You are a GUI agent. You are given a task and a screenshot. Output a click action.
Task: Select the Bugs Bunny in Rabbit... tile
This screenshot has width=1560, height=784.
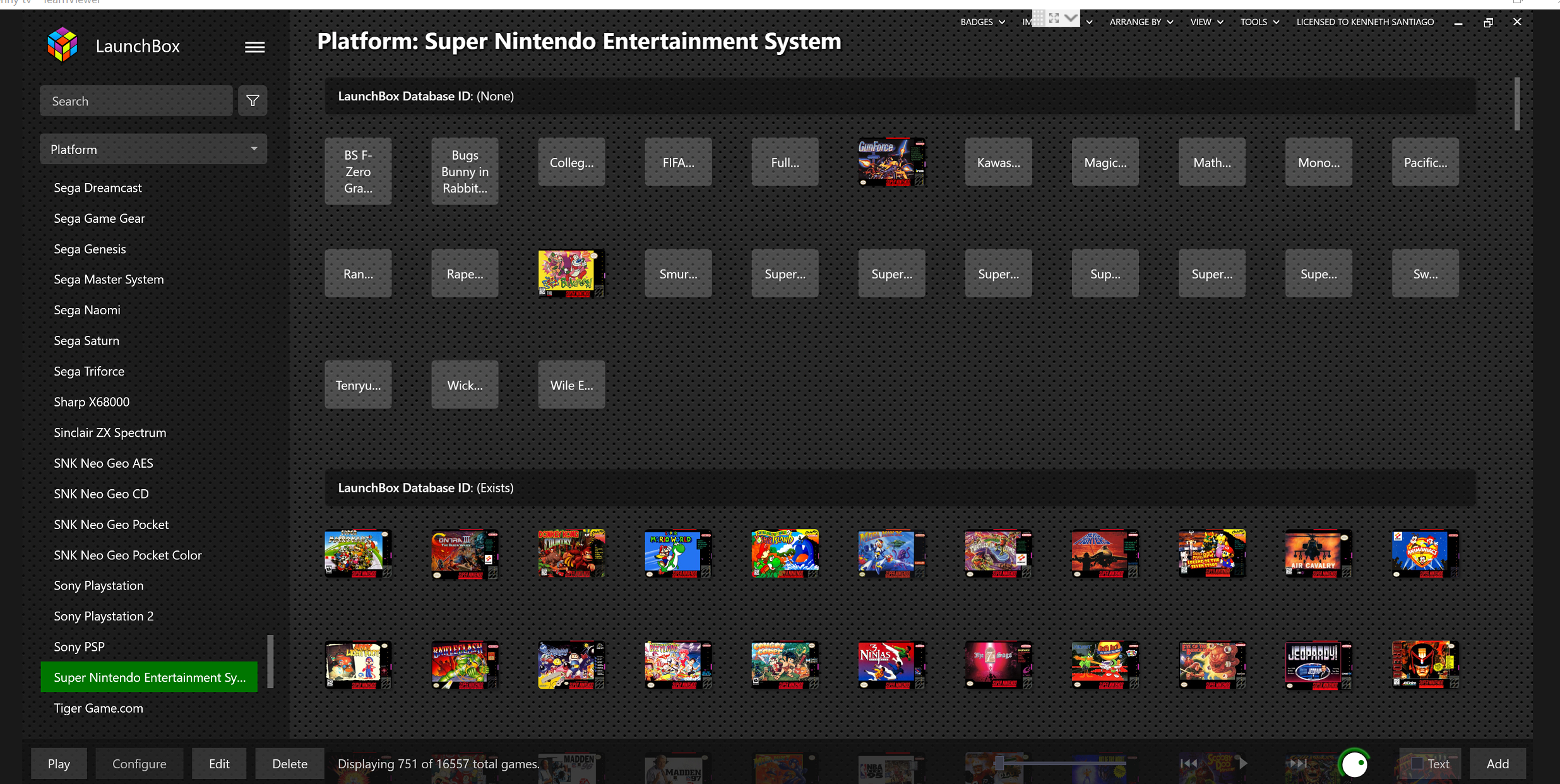pos(465,171)
